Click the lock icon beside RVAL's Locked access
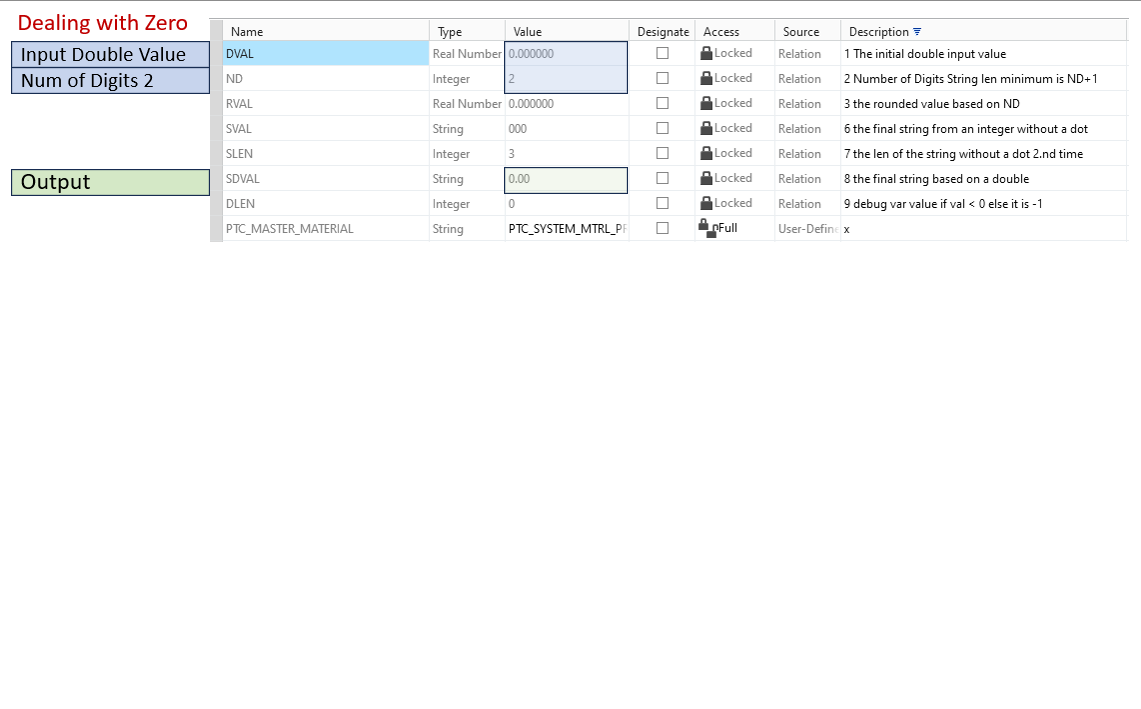The height and width of the screenshot is (709, 1141). click(705, 103)
